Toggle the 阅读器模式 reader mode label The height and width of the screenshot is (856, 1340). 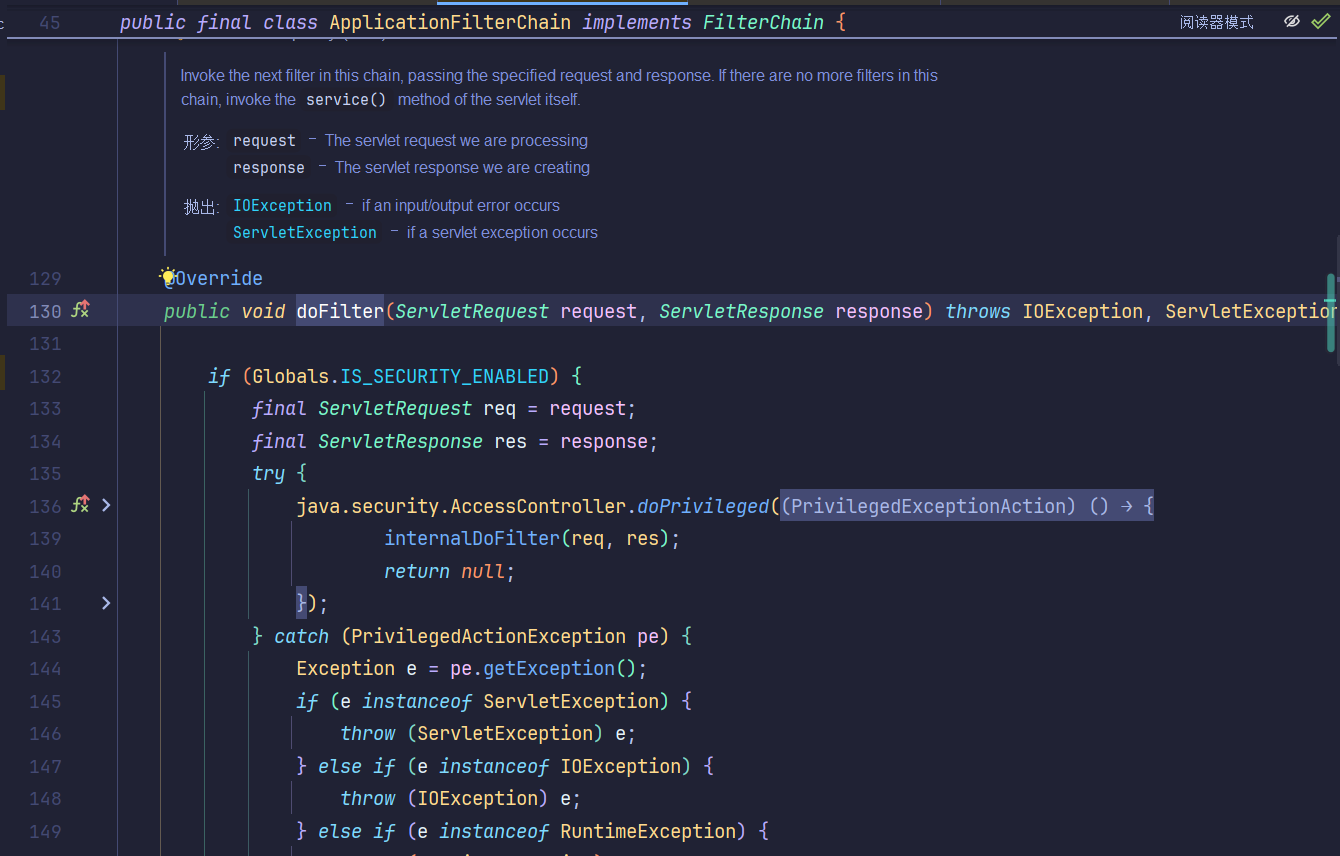[1216, 22]
